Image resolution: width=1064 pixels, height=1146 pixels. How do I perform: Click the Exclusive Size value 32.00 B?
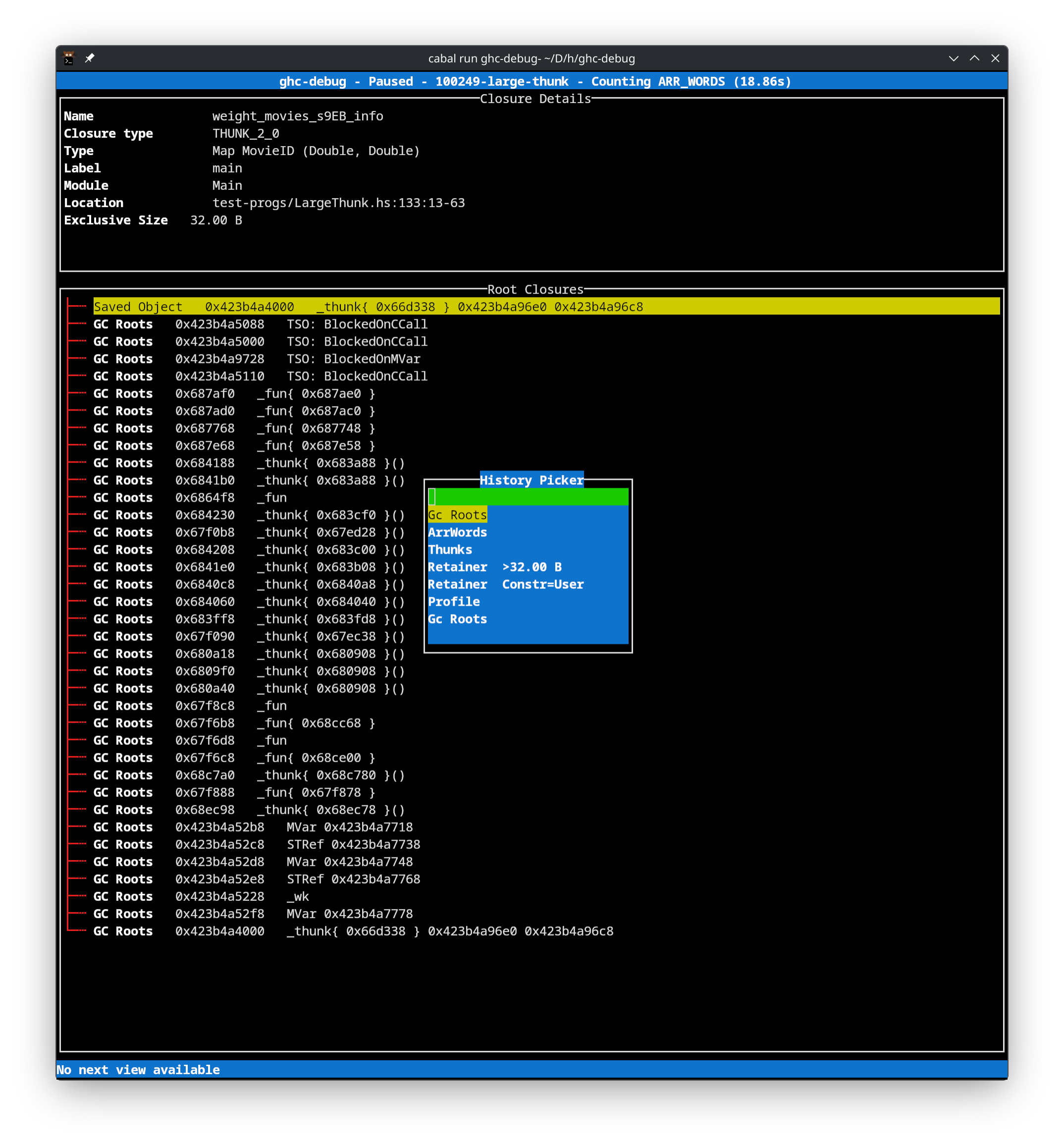(216, 220)
